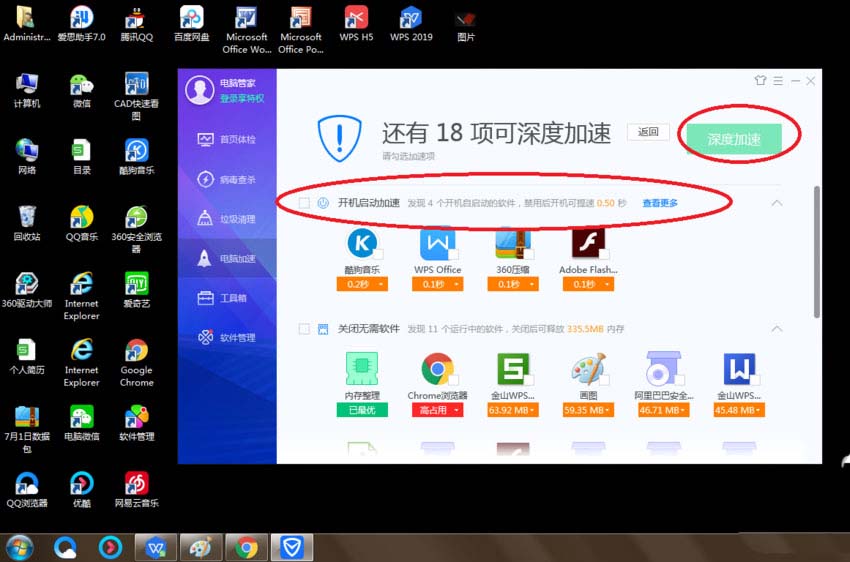Select 电脑加速 in the sidebar
Image resolution: width=850 pixels, height=562 pixels.
[x=227, y=259]
